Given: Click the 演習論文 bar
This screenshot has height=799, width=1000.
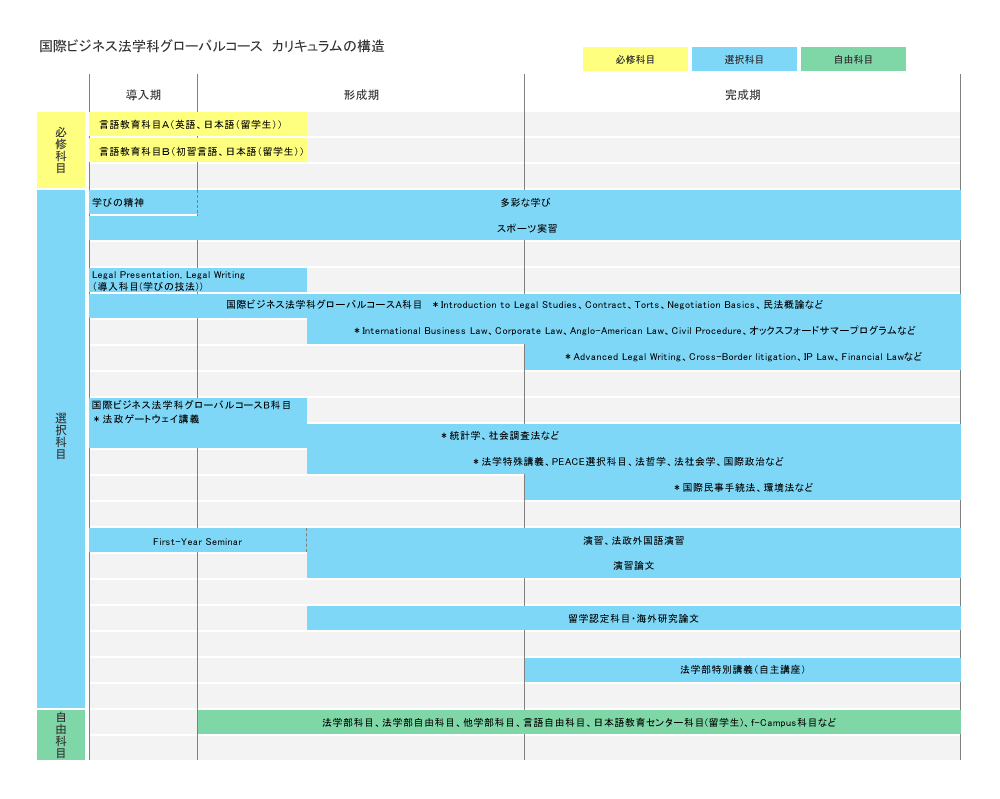Looking at the screenshot, I should pyautogui.click(x=634, y=566).
